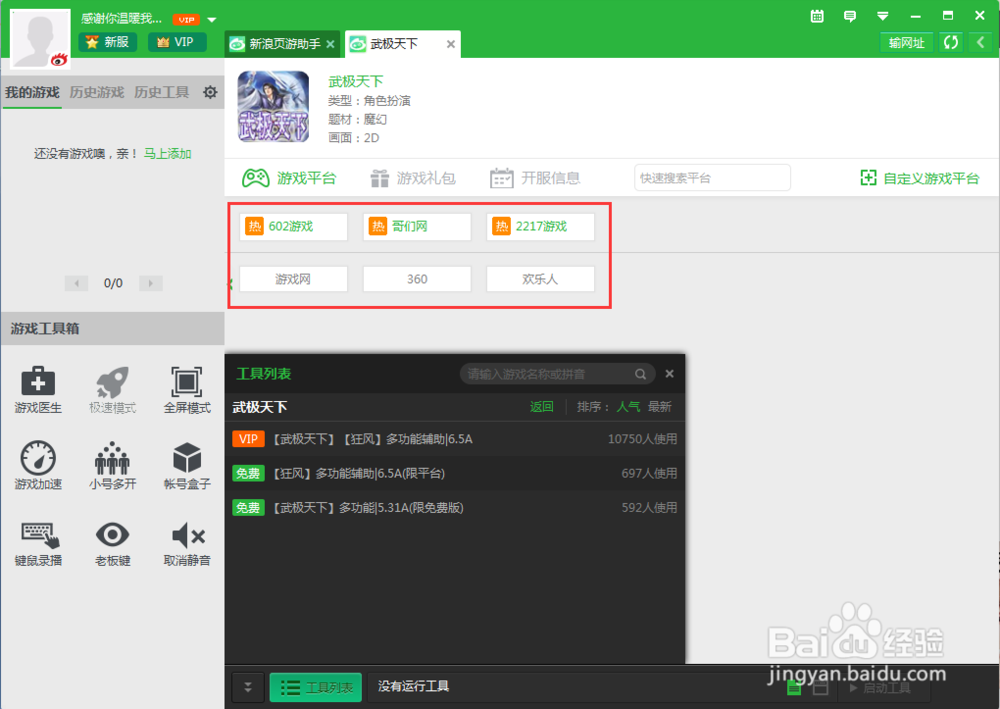Activate 极速模式 rocket speed mode

click(112, 390)
